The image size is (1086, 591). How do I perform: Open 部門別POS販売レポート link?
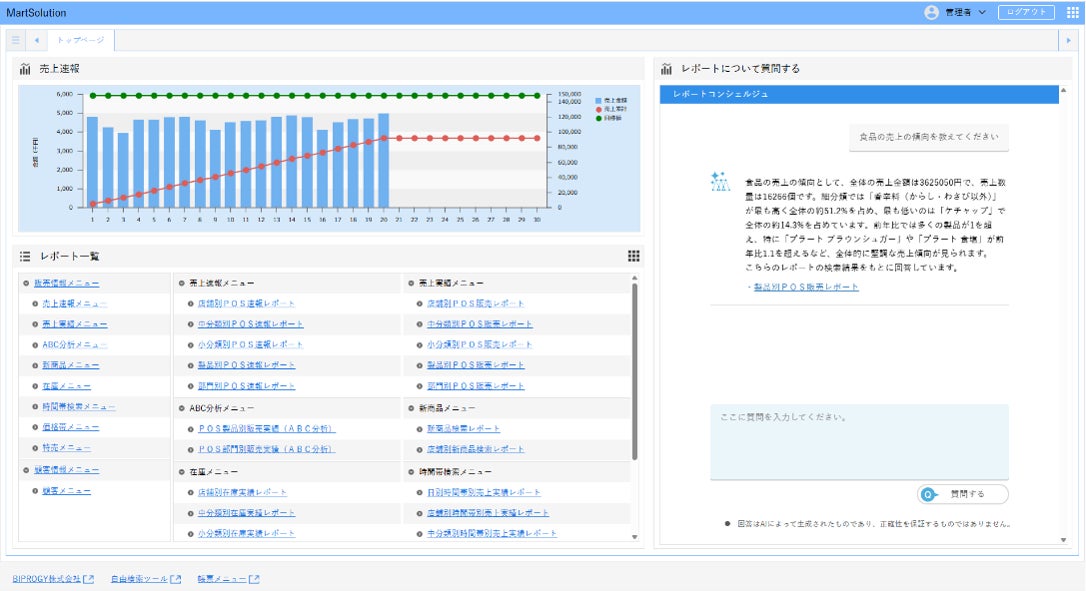tap(476, 386)
